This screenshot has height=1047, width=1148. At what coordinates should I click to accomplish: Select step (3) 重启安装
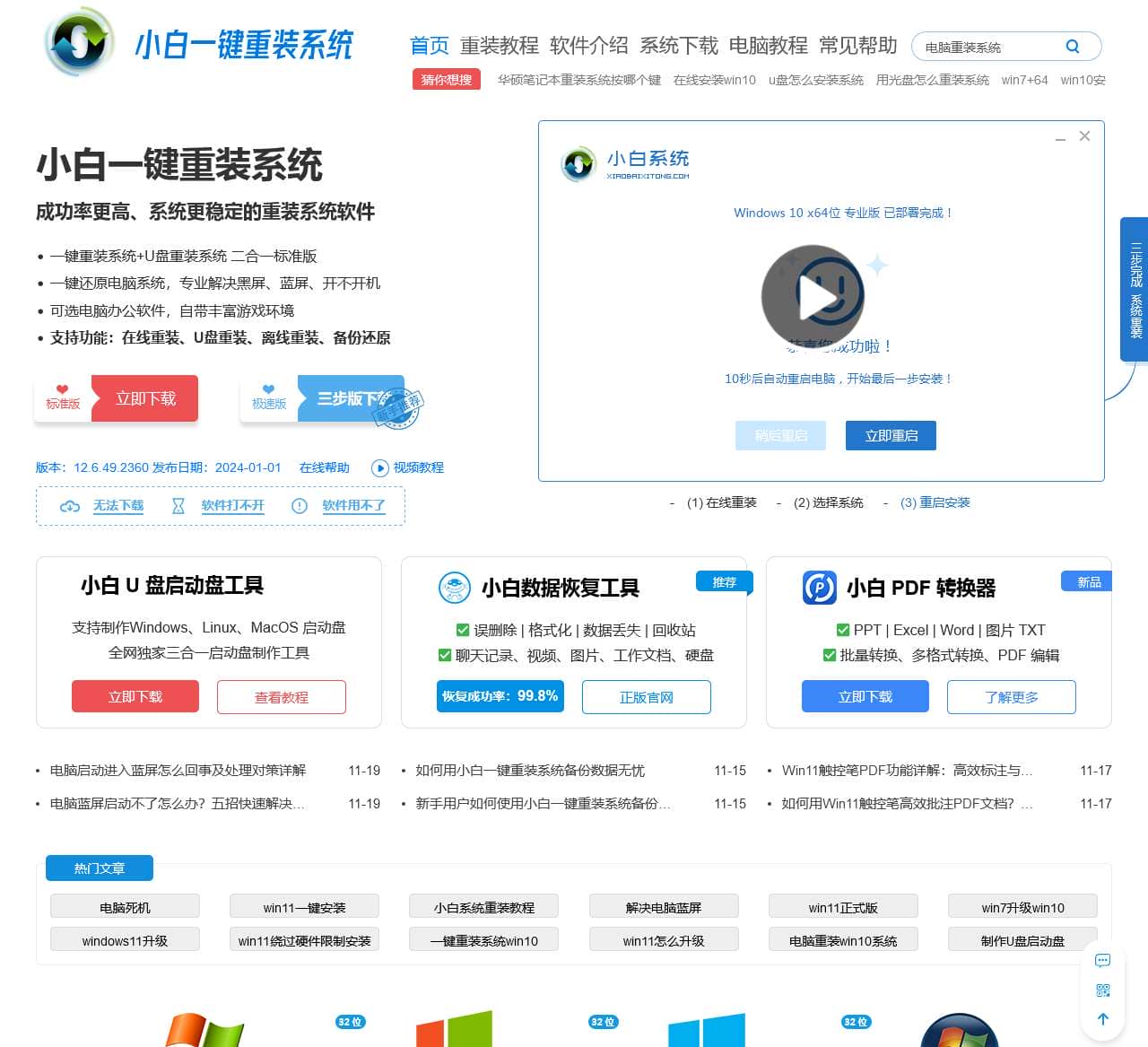935,502
